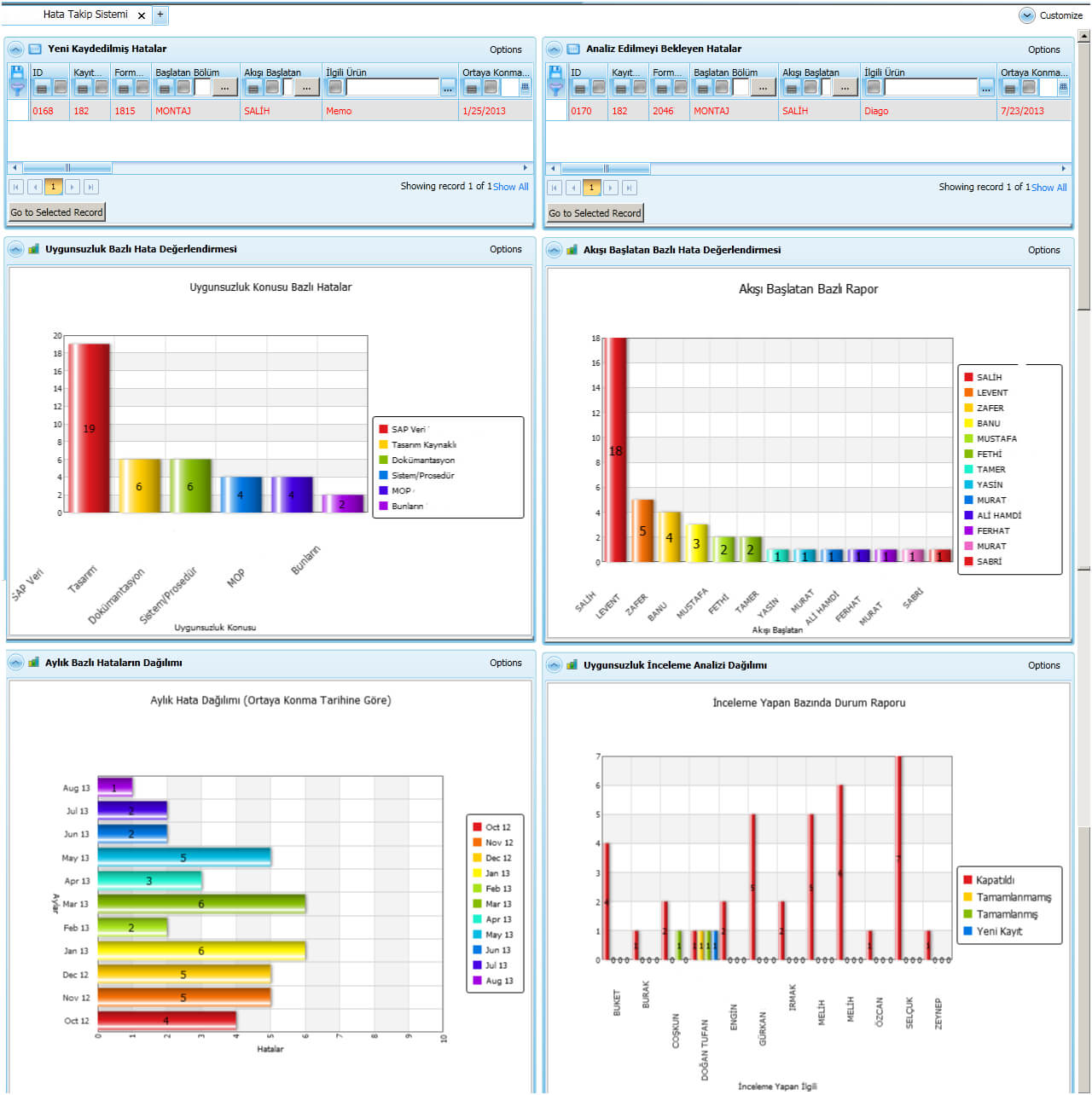1092x1095 pixels.
Task: Go to first page in Analiz Edilmeyi Bekleyen pager
Action: [555, 188]
